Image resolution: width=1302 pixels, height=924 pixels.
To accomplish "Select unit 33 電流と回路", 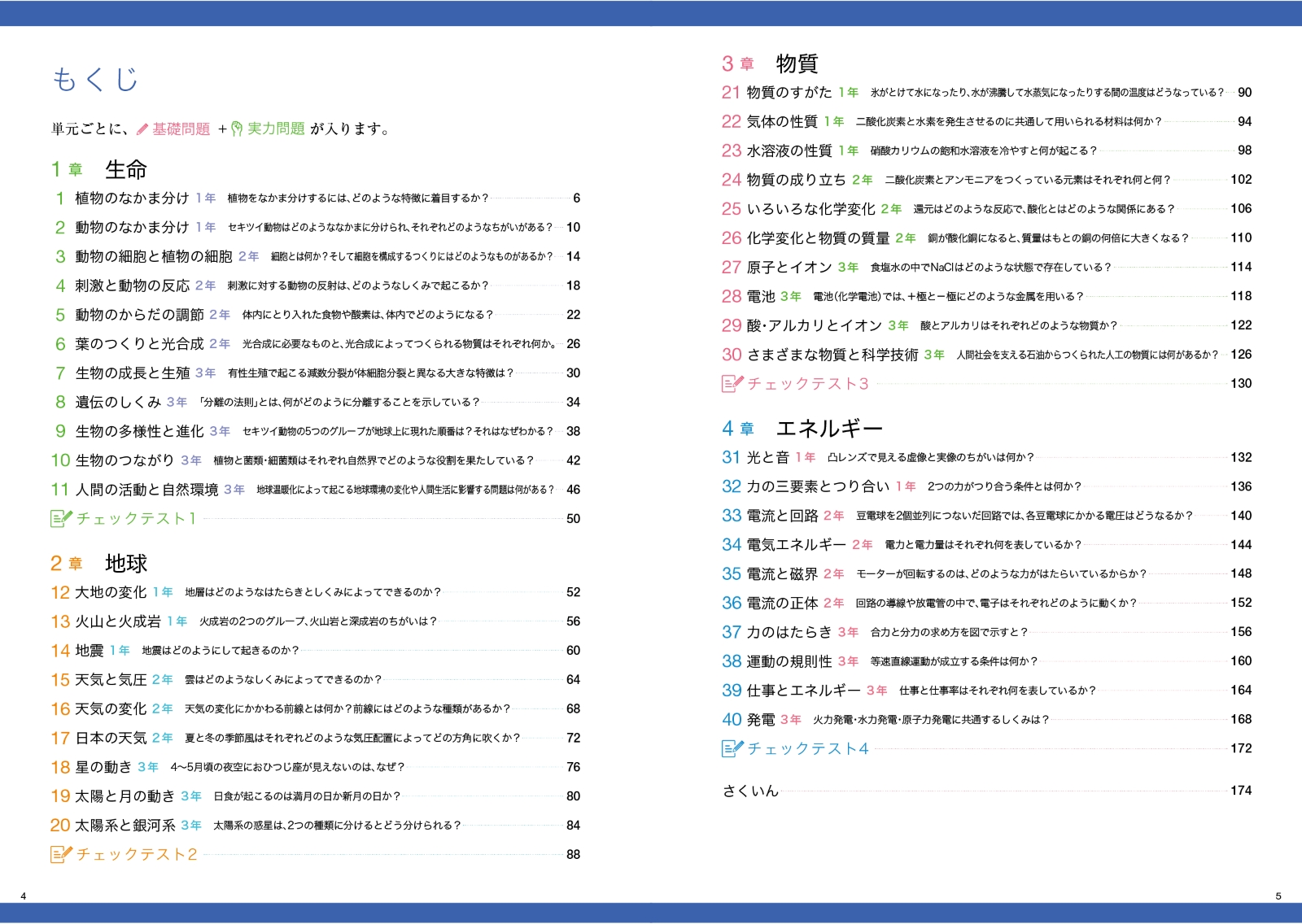I will point(782,516).
